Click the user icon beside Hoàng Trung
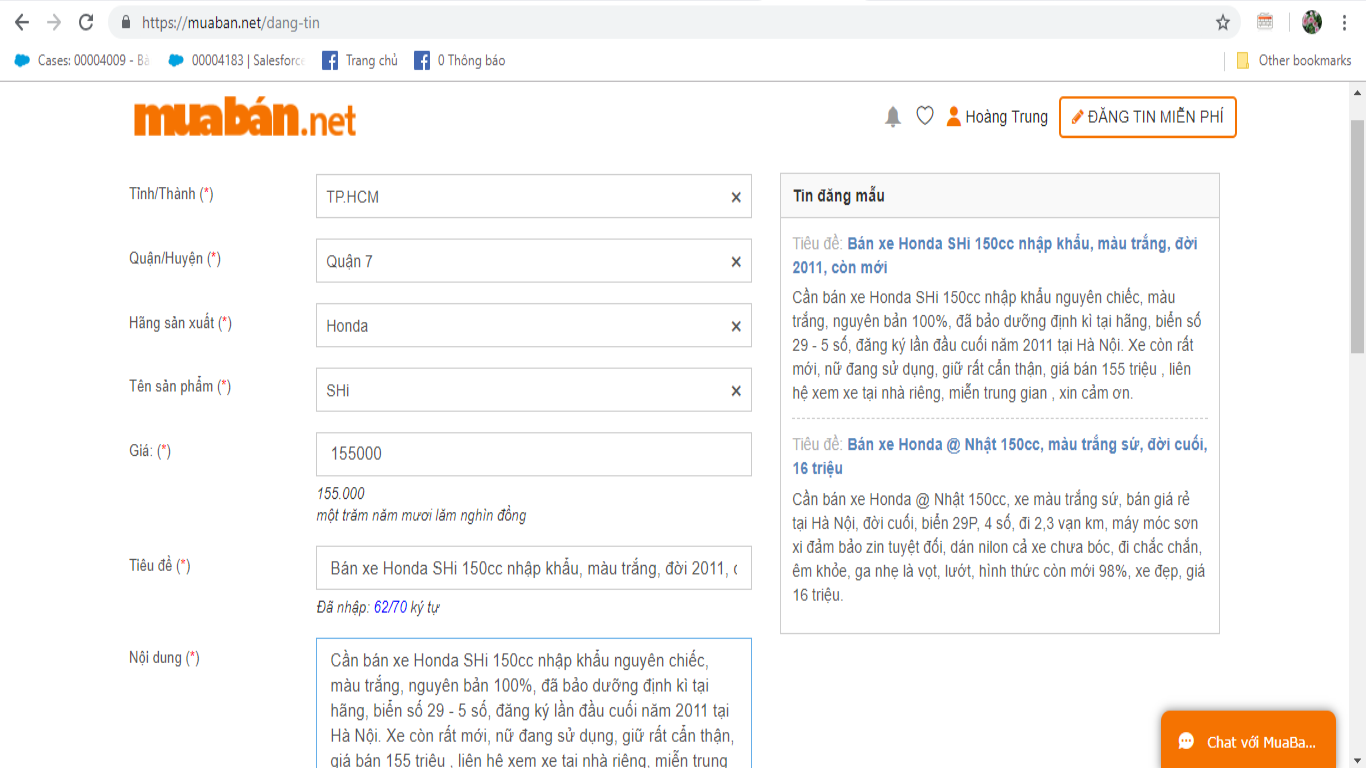This screenshot has height=768, width=1366. [x=953, y=116]
